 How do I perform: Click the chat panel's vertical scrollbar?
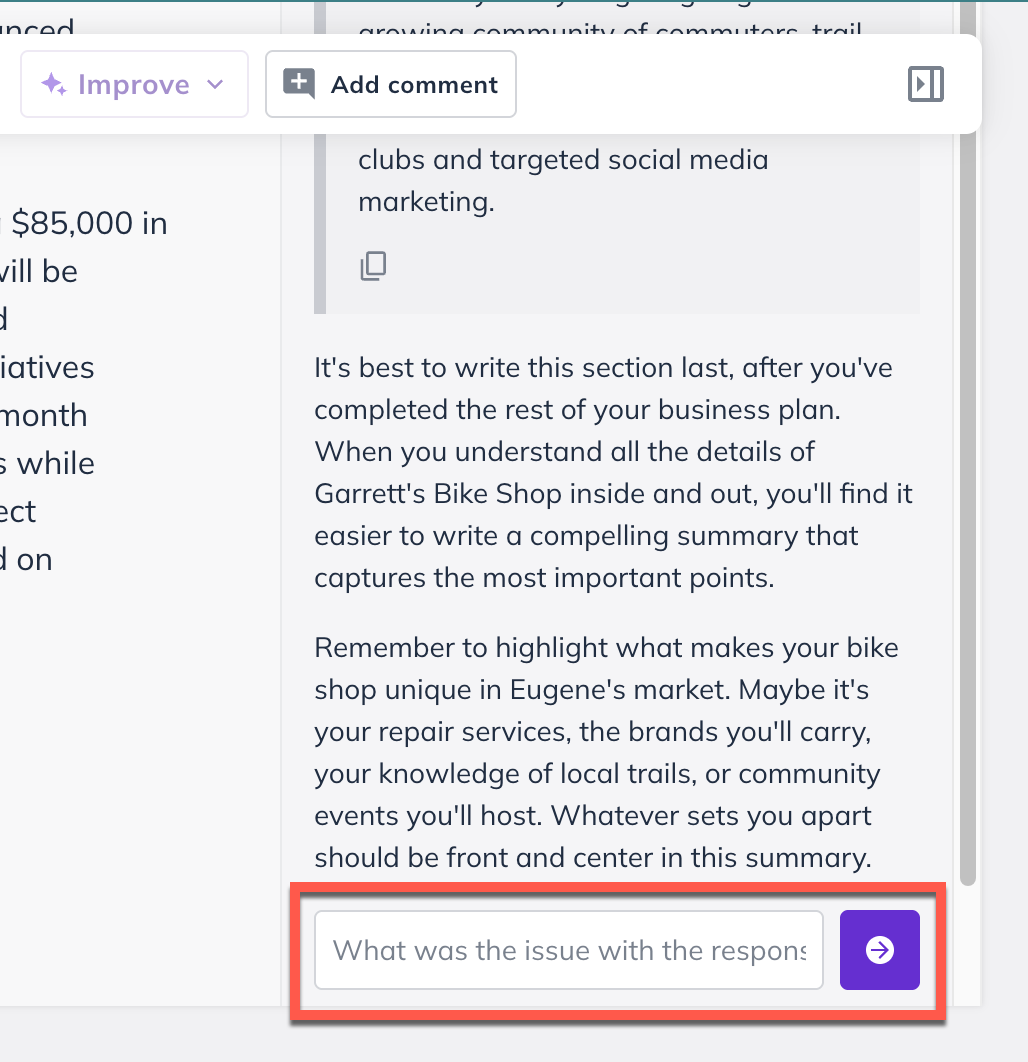point(967,500)
